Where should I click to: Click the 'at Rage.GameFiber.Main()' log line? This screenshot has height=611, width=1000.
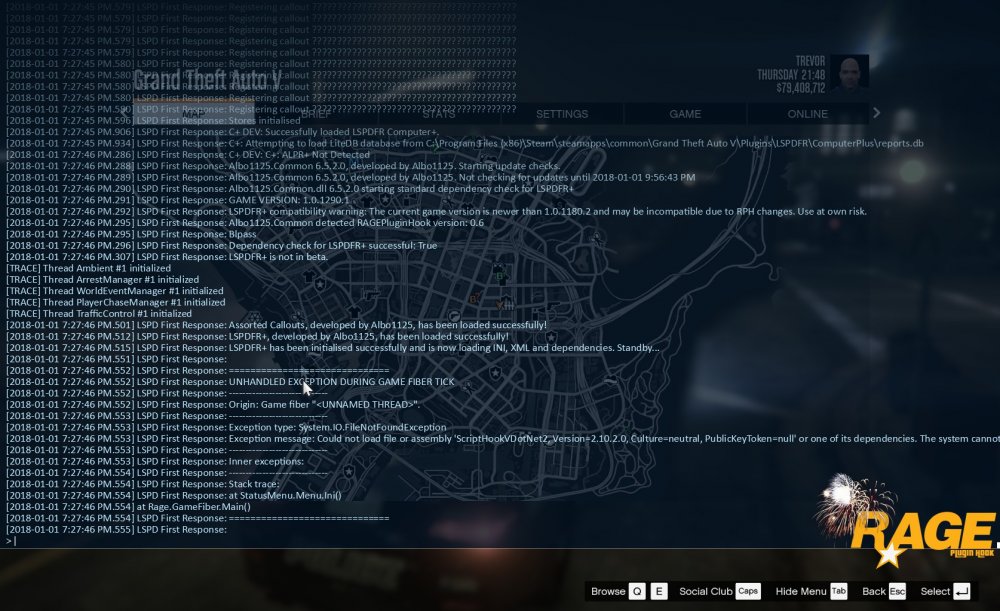click(128, 506)
